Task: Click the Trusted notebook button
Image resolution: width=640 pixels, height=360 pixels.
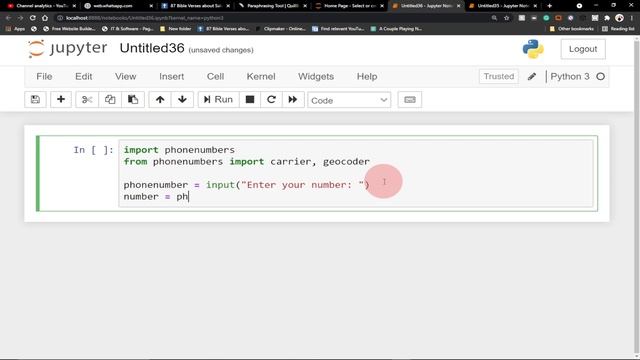Action: [x=499, y=76]
